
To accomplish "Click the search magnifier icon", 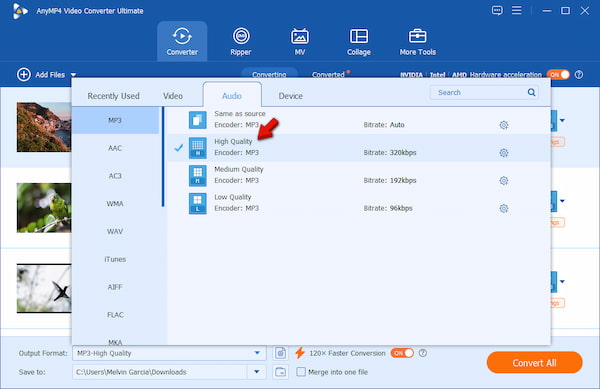I will coord(532,92).
